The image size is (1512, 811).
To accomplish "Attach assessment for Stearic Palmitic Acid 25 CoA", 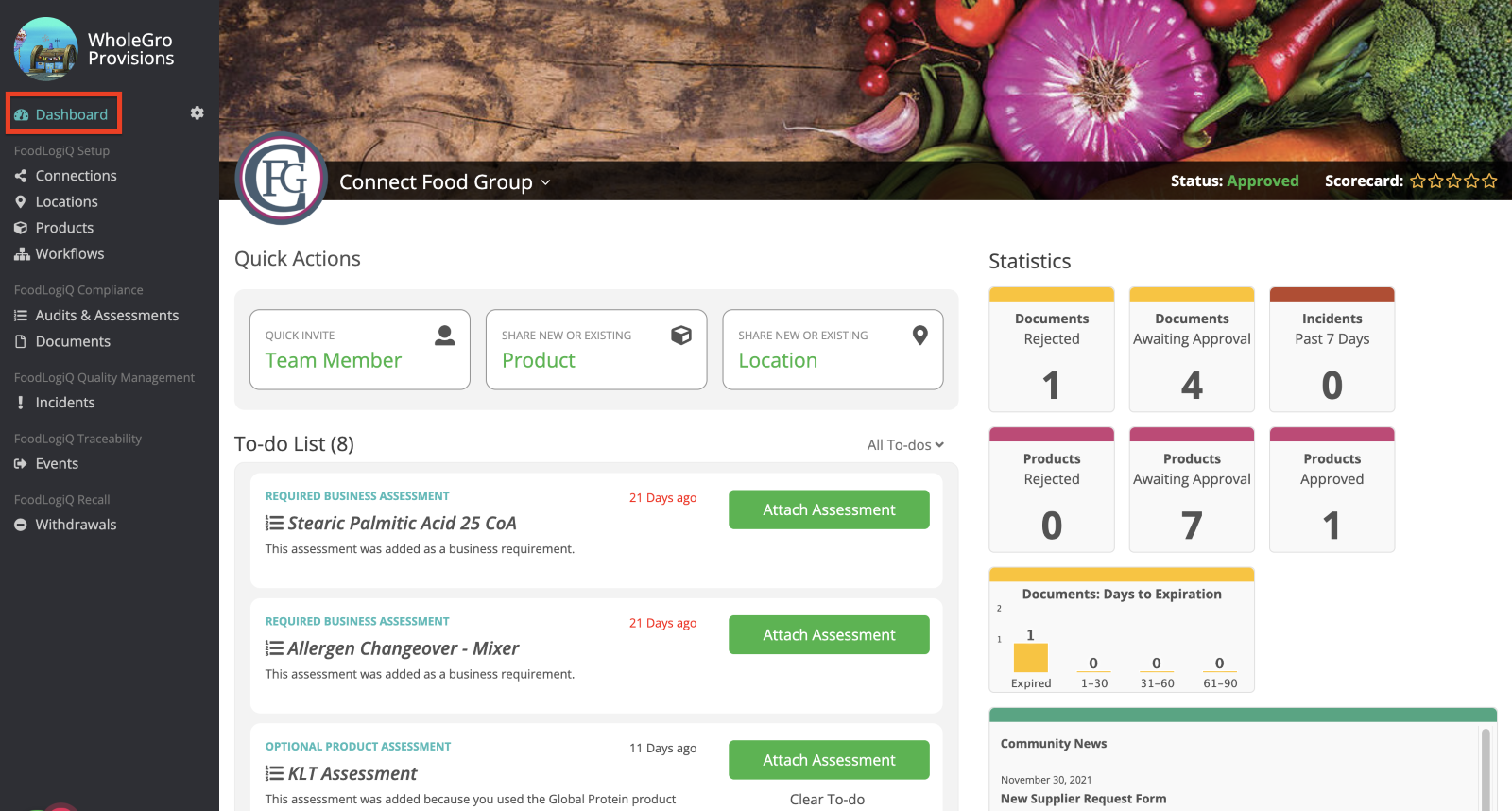I will (829, 509).
